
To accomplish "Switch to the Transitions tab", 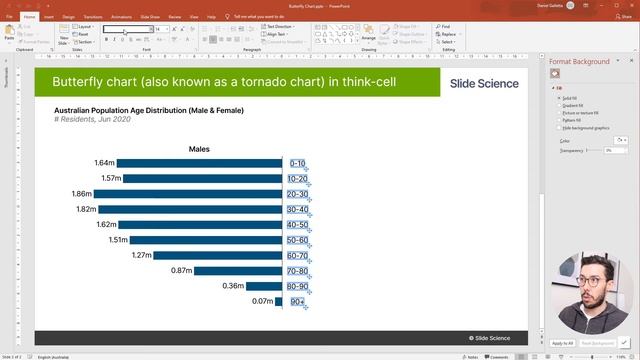I will [93, 17].
